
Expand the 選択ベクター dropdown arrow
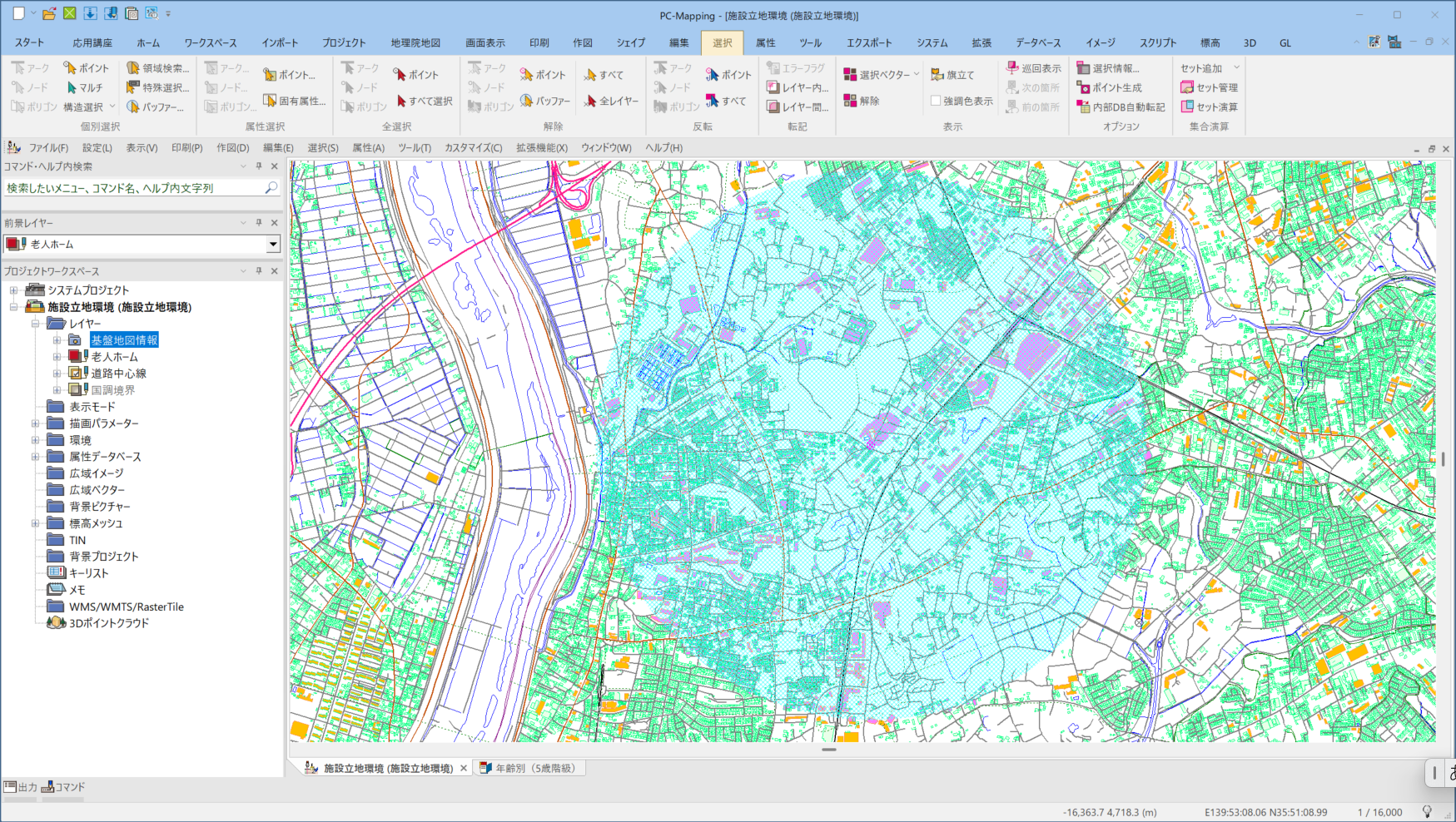pyautogui.click(x=917, y=75)
